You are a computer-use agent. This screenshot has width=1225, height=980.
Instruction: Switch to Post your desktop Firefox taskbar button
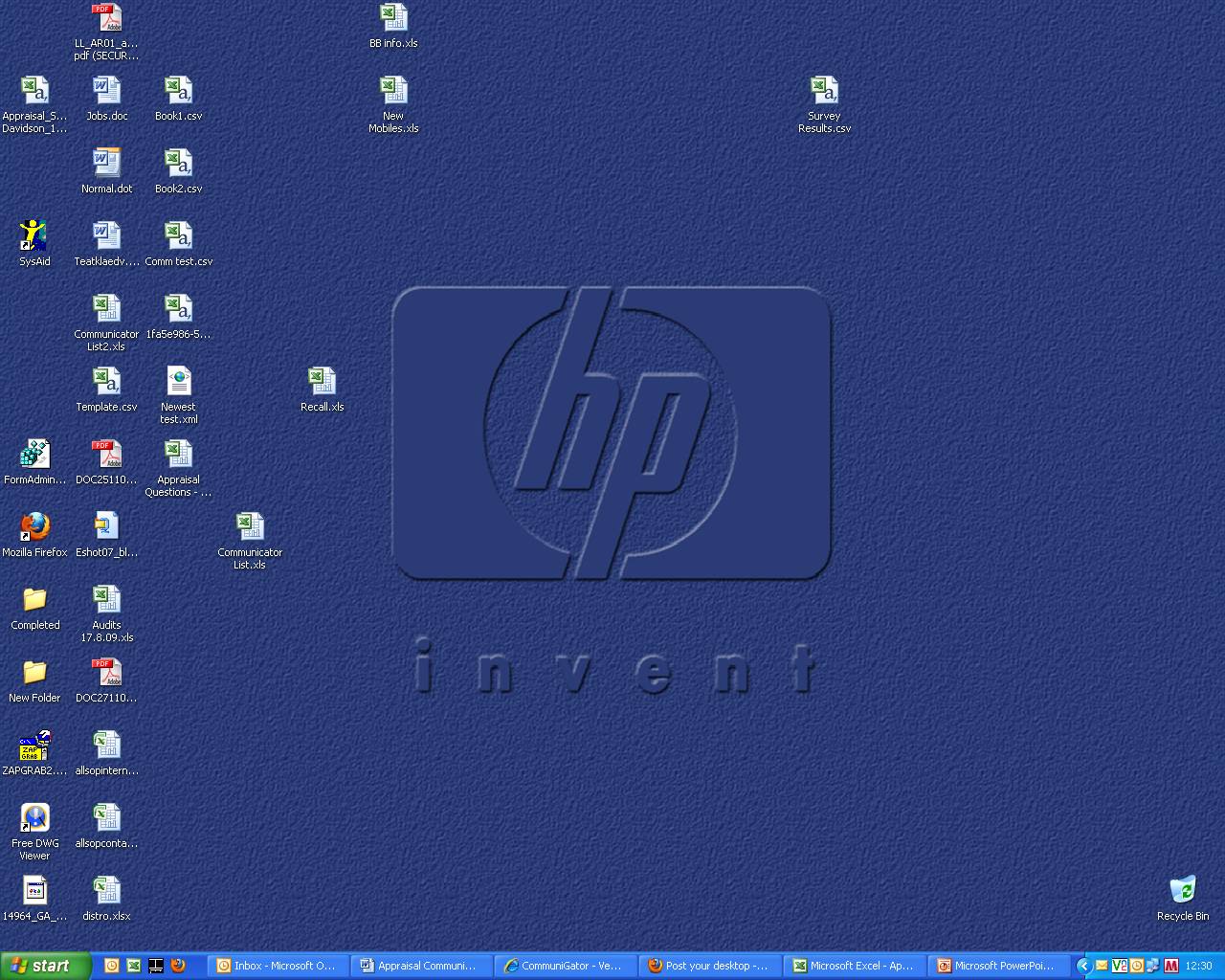710,966
